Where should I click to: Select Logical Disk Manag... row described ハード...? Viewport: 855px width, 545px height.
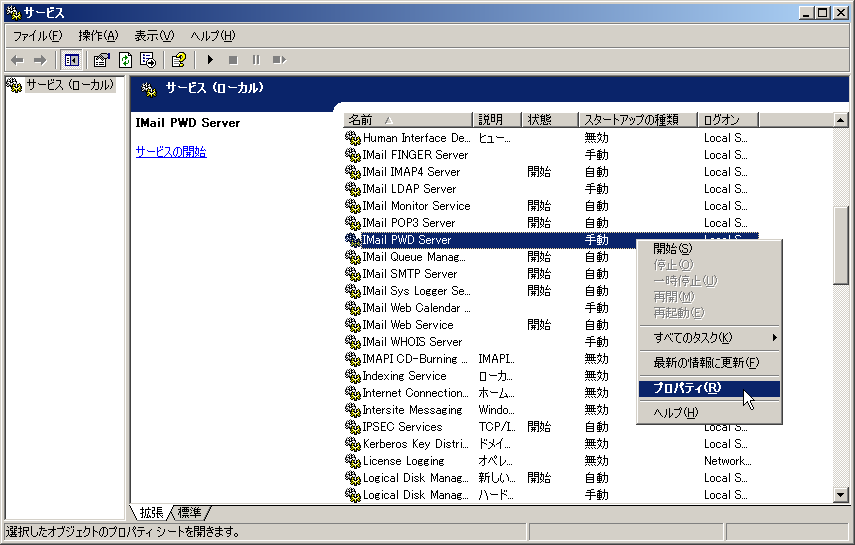551,495
